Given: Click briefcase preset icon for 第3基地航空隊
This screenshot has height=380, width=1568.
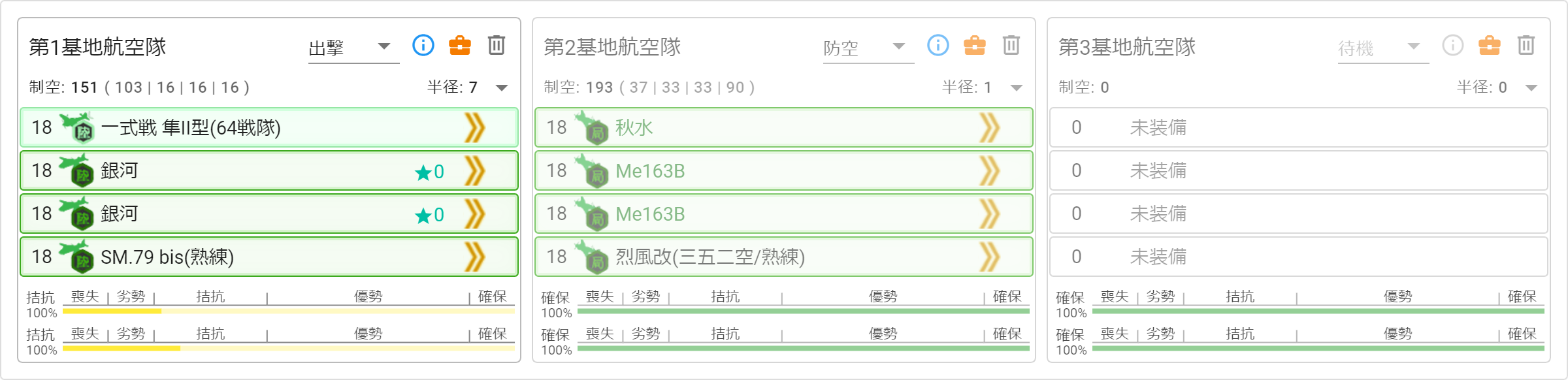Looking at the screenshot, I should (x=1490, y=46).
